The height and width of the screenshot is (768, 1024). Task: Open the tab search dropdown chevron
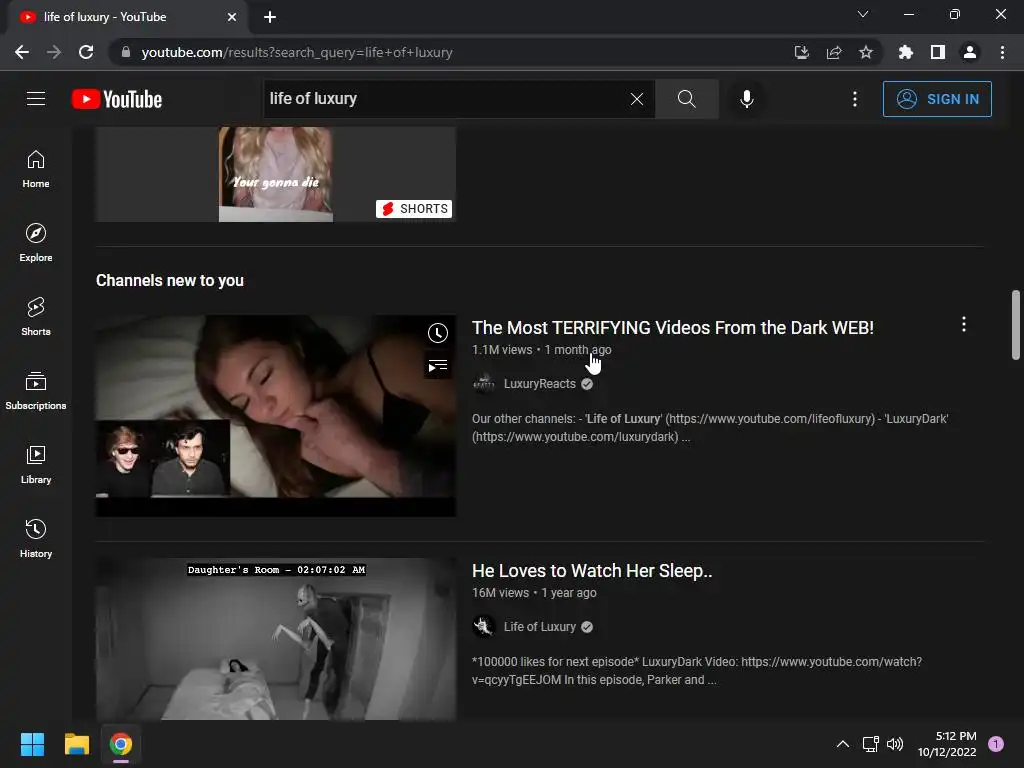pos(863,14)
